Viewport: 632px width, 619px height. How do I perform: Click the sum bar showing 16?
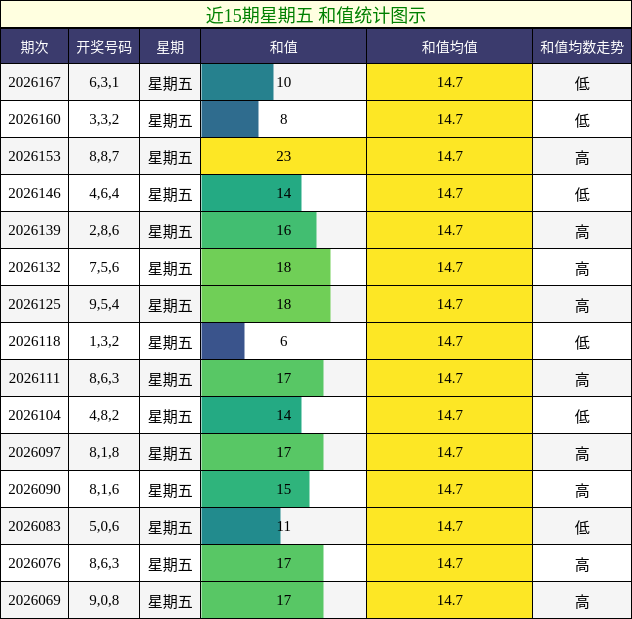pyautogui.click(x=259, y=230)
